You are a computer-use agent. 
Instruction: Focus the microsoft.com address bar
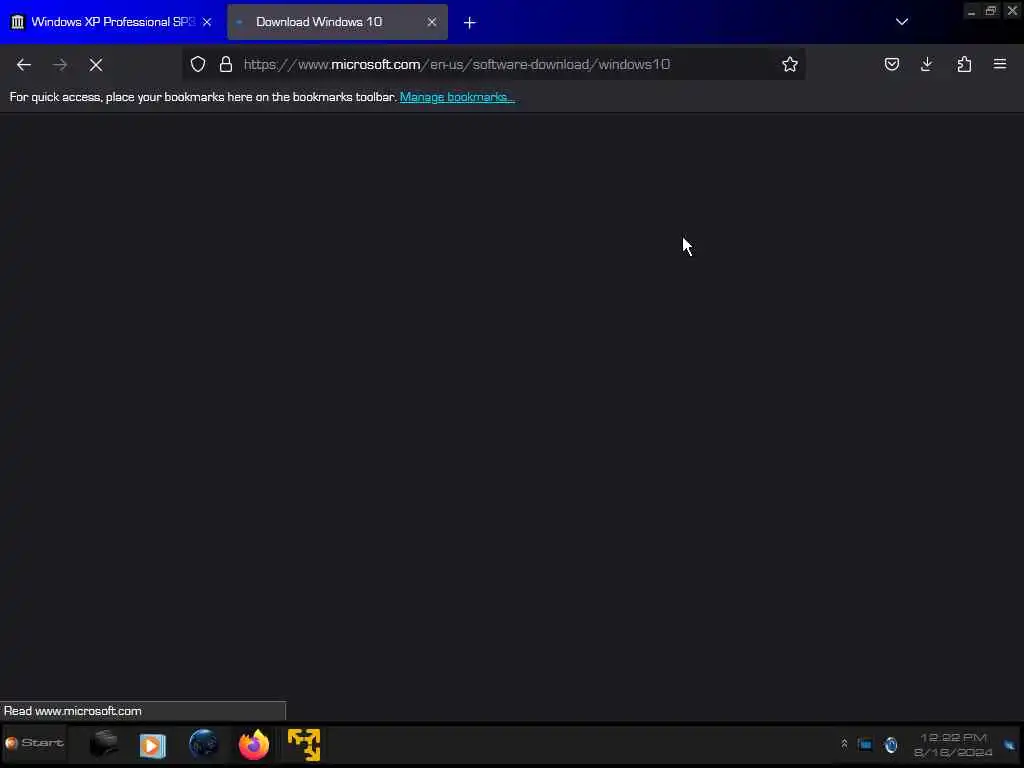click(x=494, y=64)
